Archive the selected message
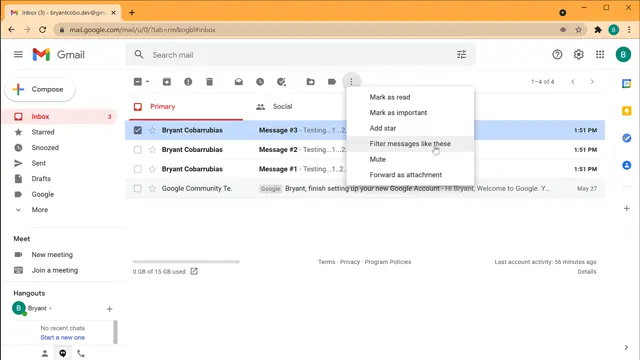640x360 pixels. tap(167, 82)
